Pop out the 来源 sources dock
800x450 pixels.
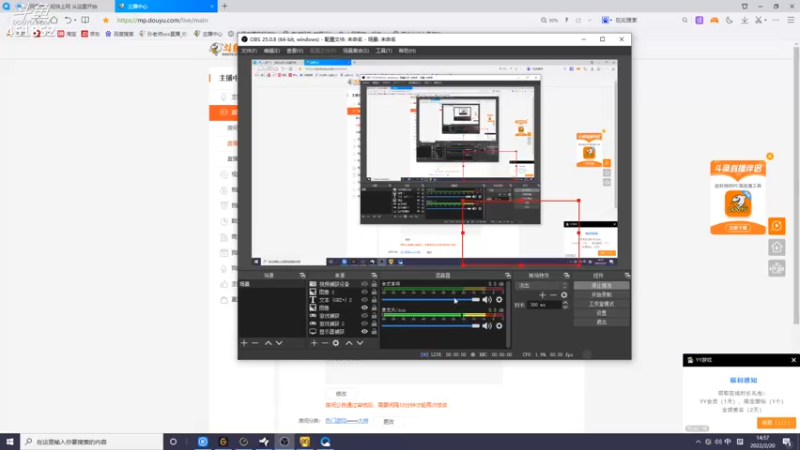(x=374, y=276)
